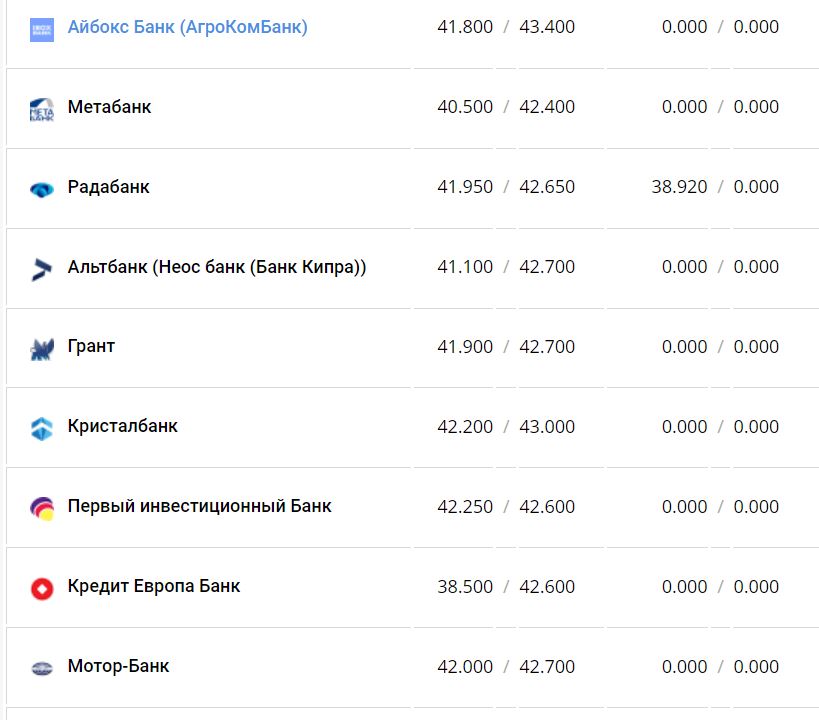The width and height of the screenshot is (819, 720).
Task: Click Радабанк's 38.920 rate value
Action: point(679,187)
